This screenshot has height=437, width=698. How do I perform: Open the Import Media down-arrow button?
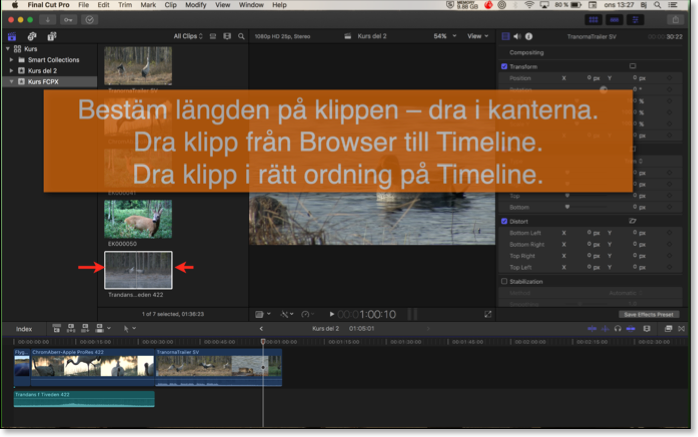(x=47, y=20)
